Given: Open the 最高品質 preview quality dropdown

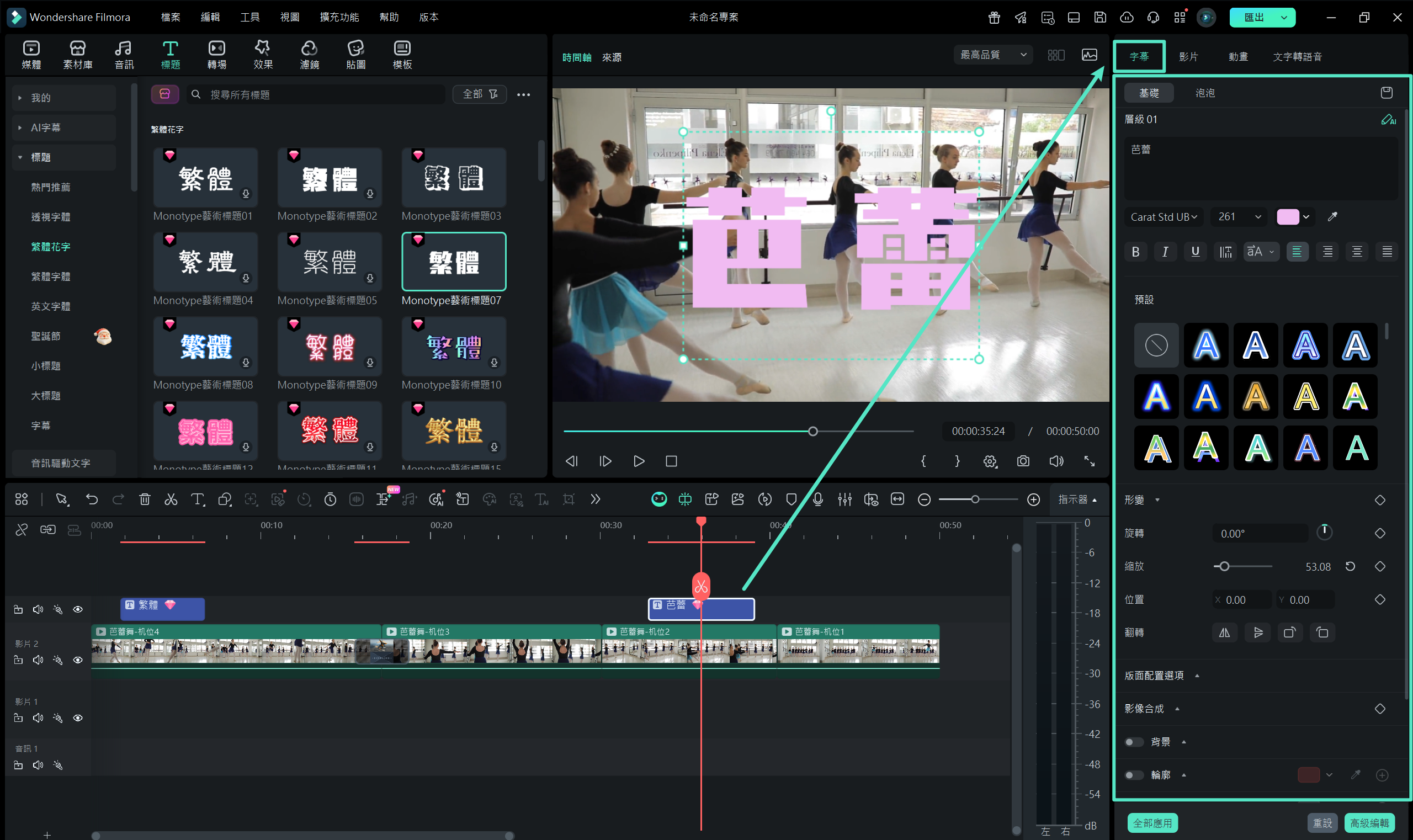Looking at the screenshot, I should point(992,55).
